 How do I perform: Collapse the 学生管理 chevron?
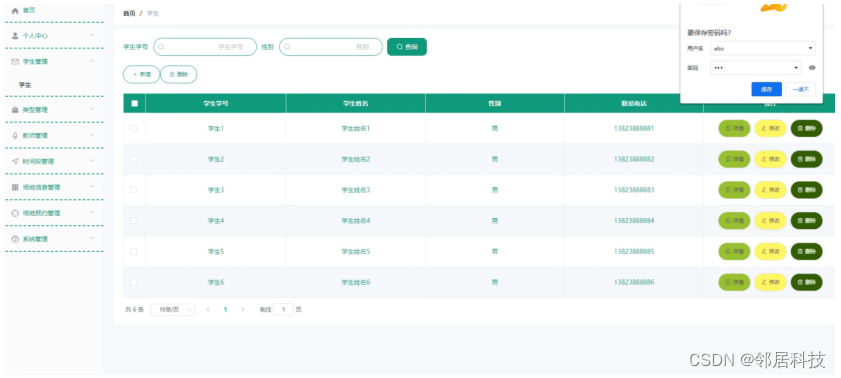tap(92, 61)
